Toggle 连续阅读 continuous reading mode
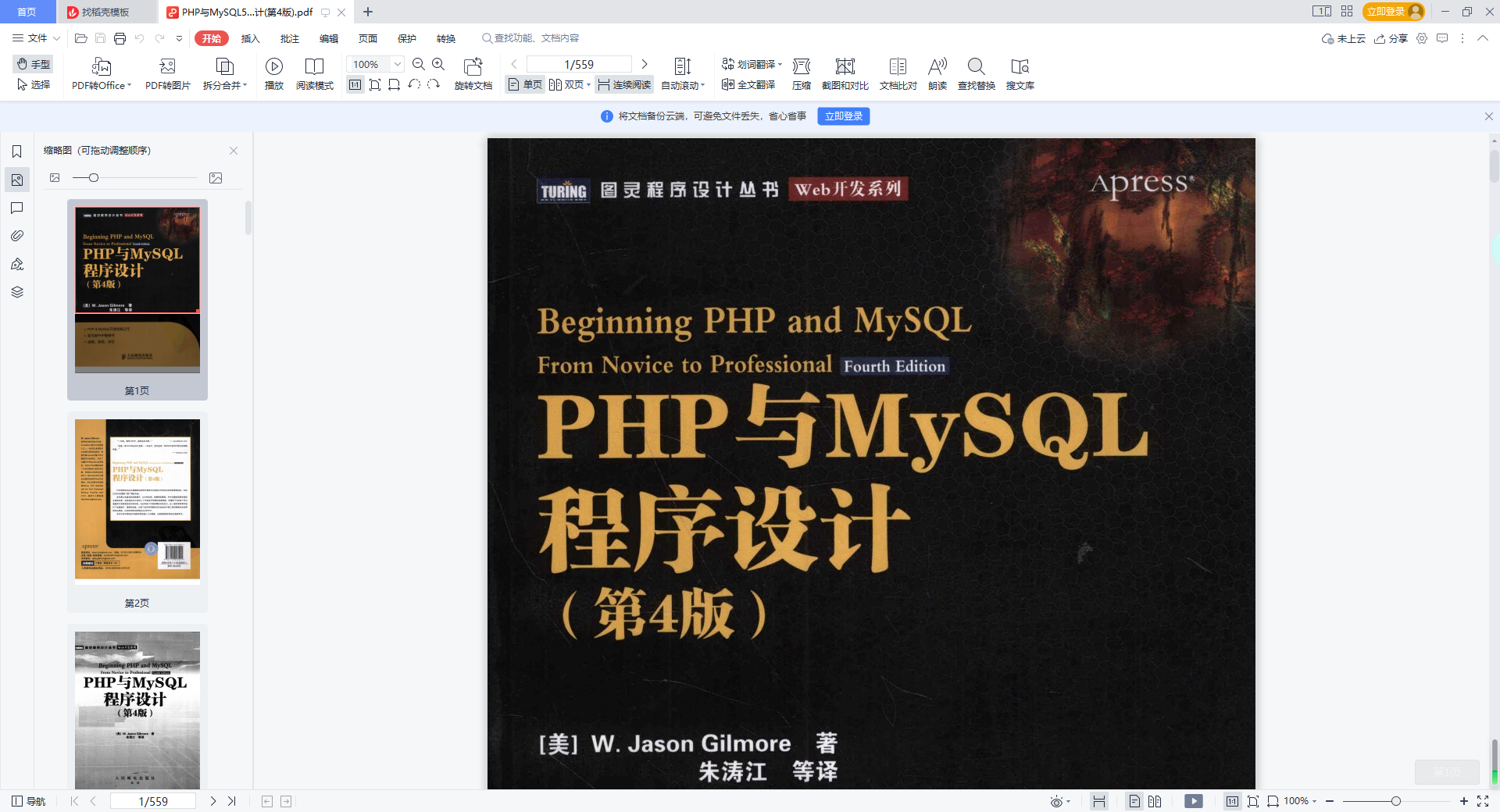This screenshot has width=1500, height=812. 624,85
